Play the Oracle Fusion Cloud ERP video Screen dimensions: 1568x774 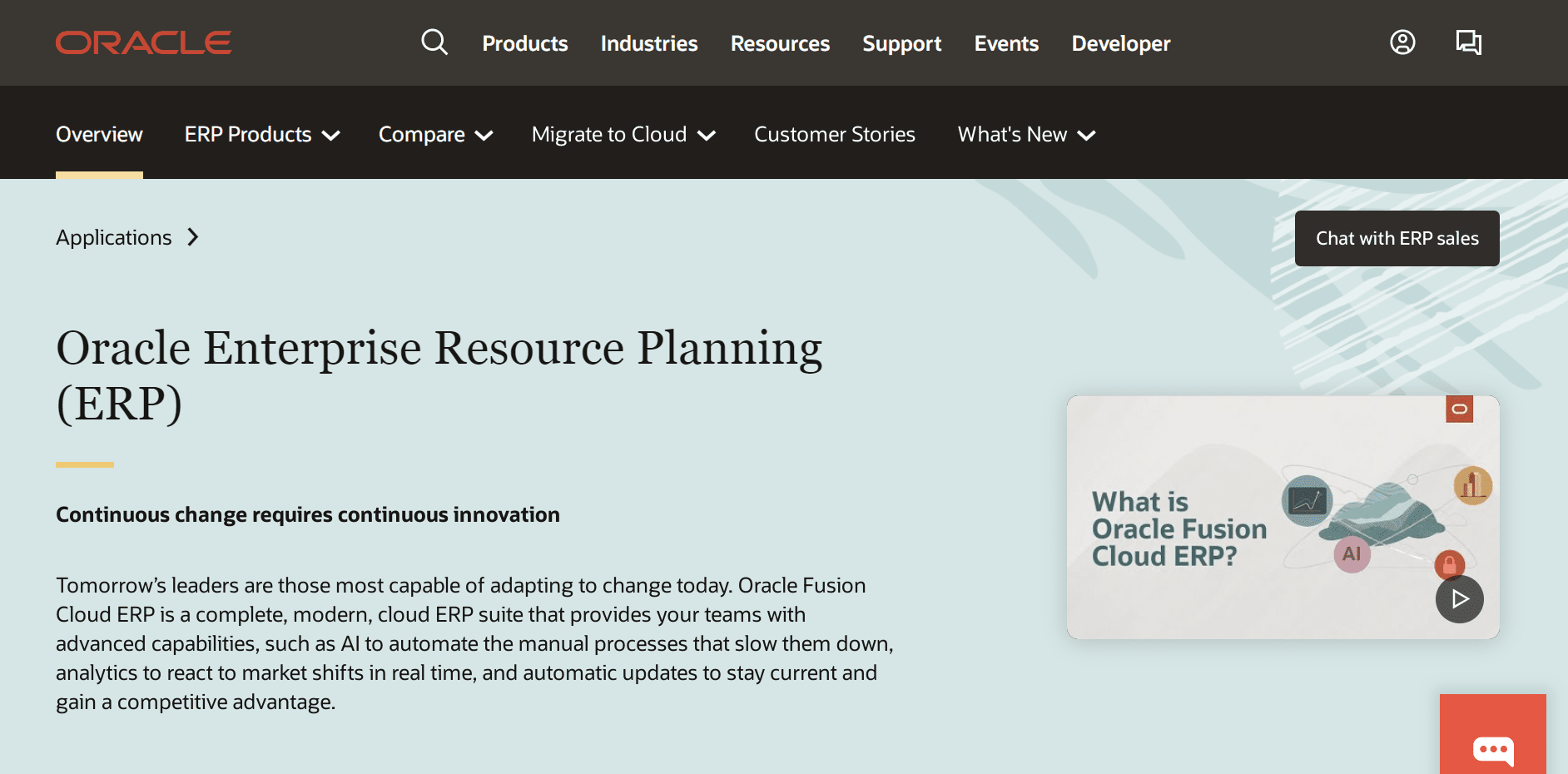tap(1459, 599)
